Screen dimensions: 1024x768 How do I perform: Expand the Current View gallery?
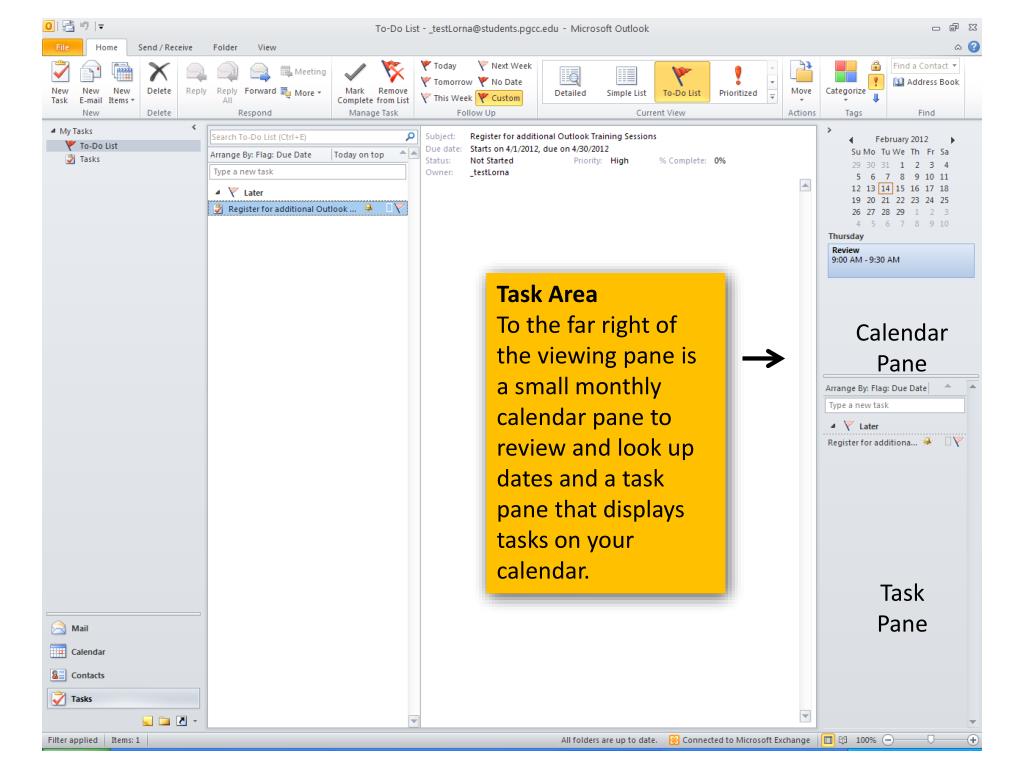point(772,97)
